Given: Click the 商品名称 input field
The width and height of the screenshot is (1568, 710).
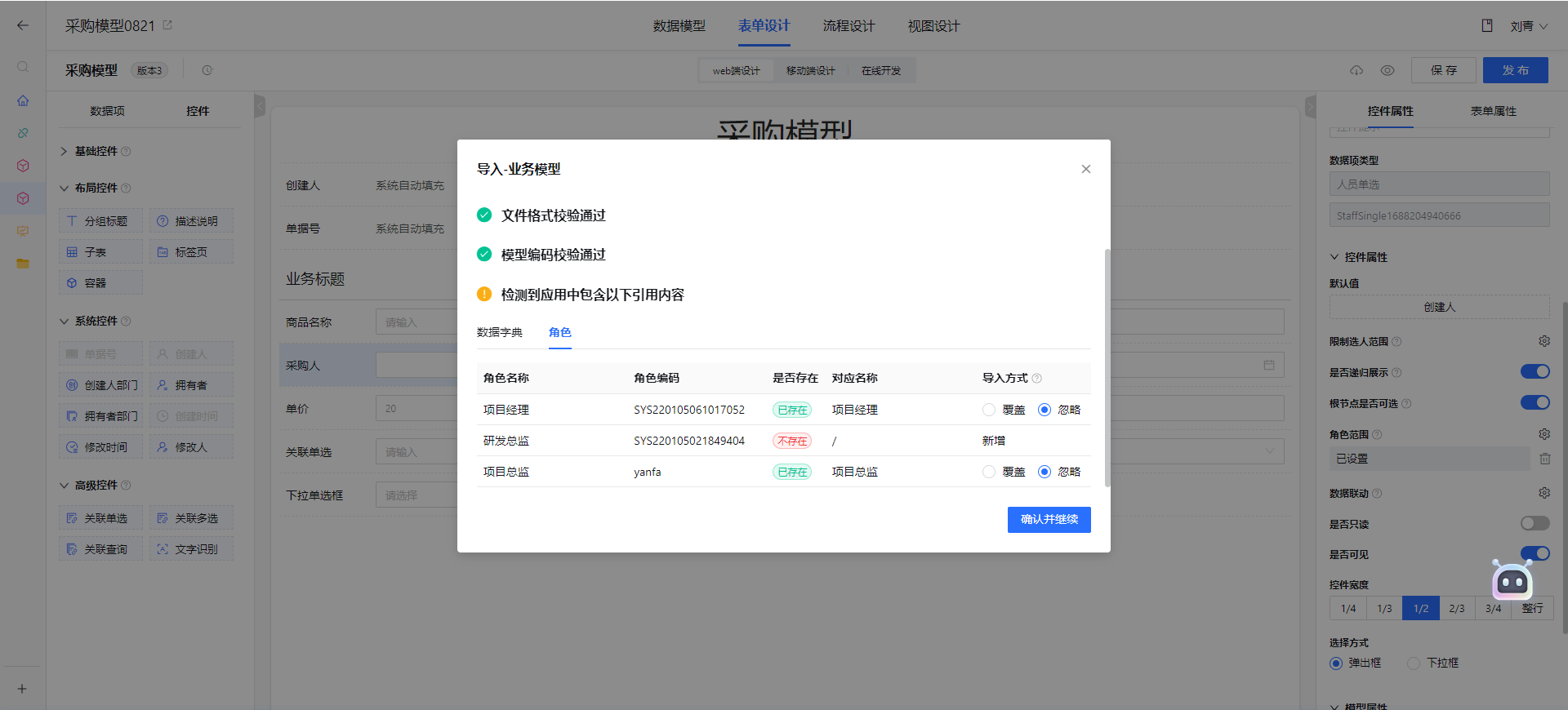Looking at the screenshot, I should [416, 322].
